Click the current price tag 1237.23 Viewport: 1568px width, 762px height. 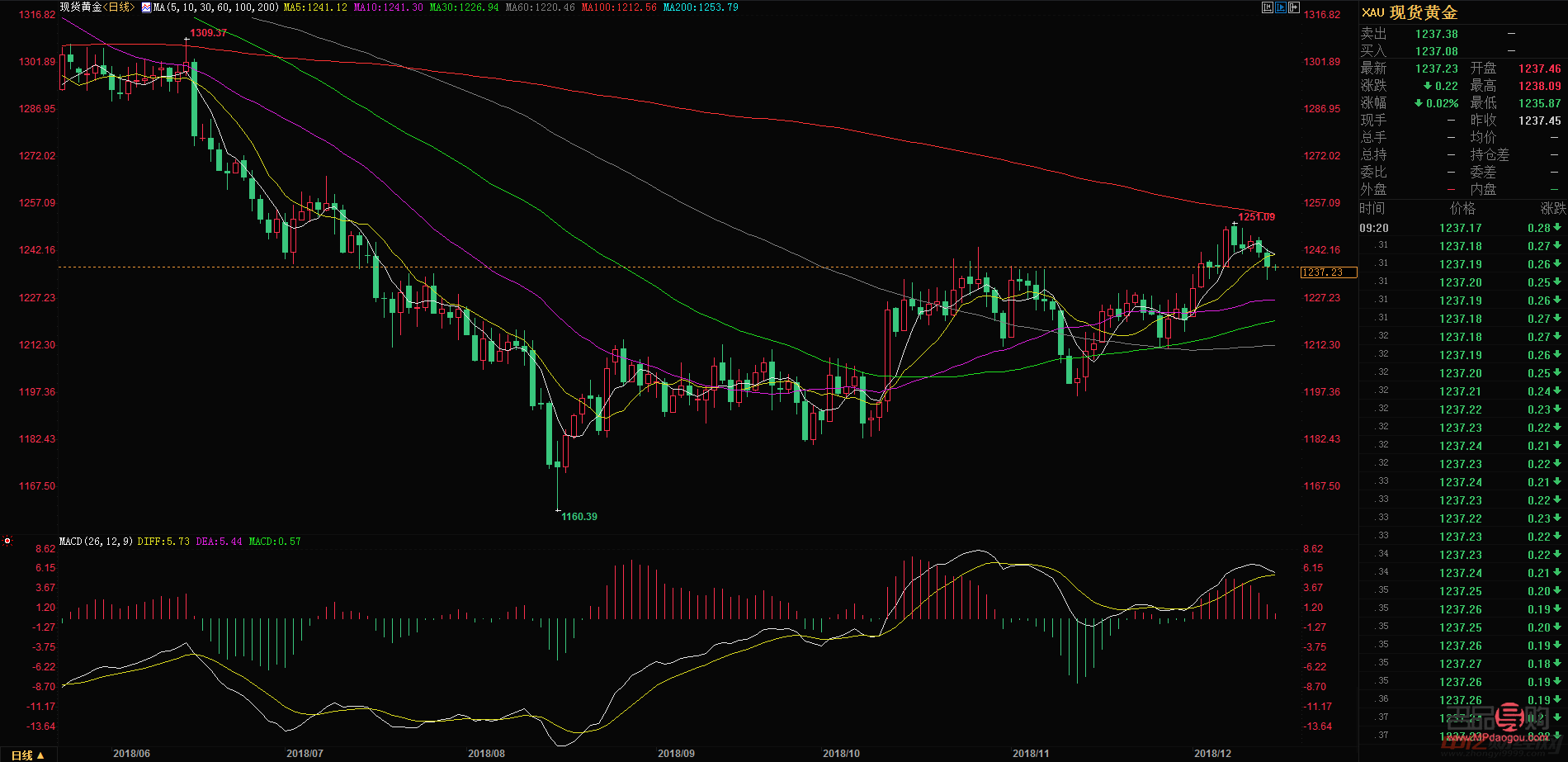tap(1322, 272)
